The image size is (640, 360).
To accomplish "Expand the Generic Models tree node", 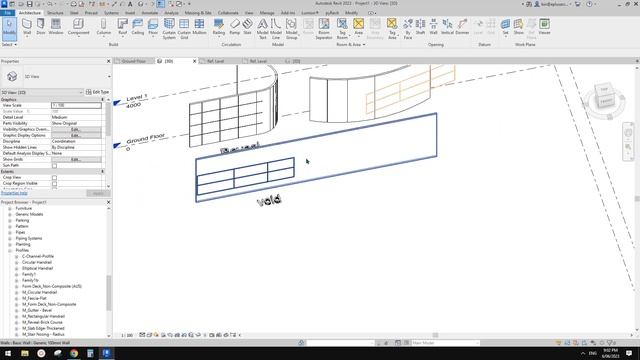I will 10,214.
